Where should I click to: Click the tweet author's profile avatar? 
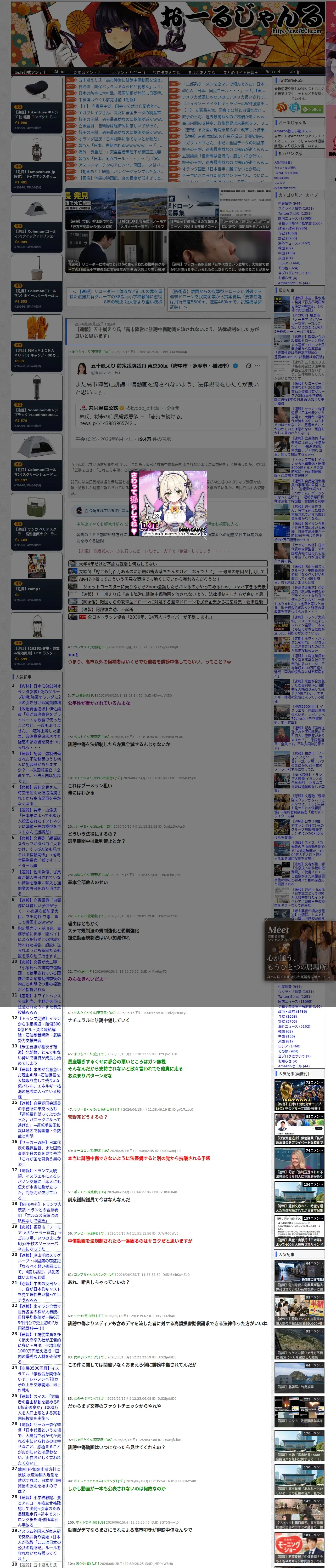pos(81,369)
